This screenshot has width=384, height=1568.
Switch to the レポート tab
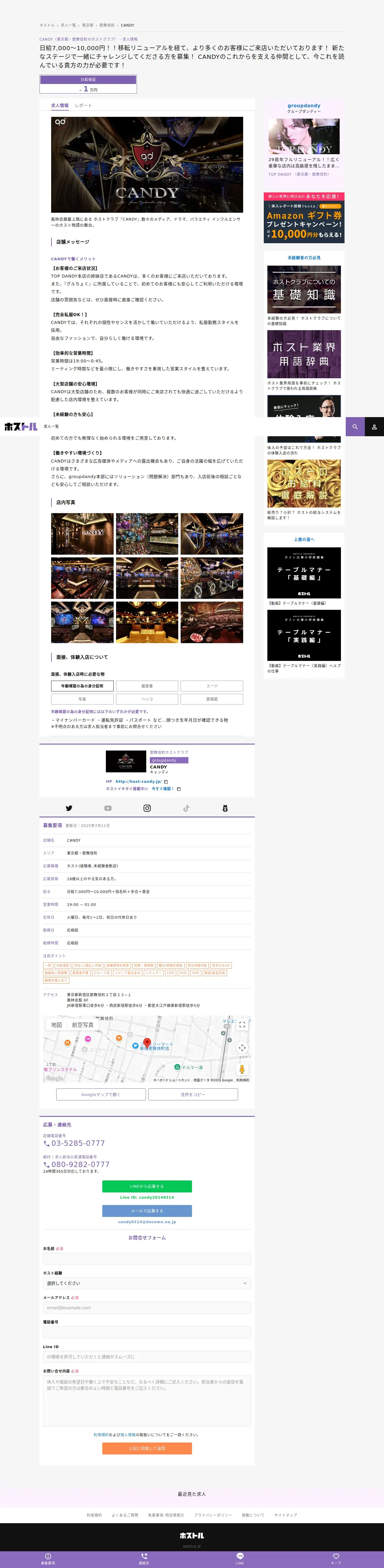coord(83,105)
